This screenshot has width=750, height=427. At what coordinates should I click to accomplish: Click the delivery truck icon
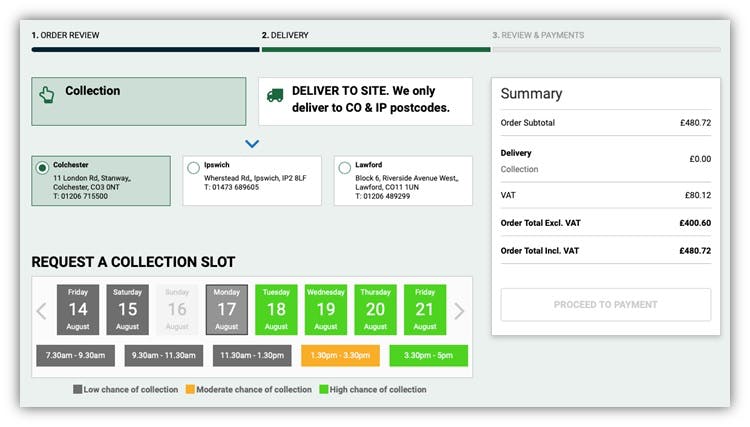[x=275, y=95]
